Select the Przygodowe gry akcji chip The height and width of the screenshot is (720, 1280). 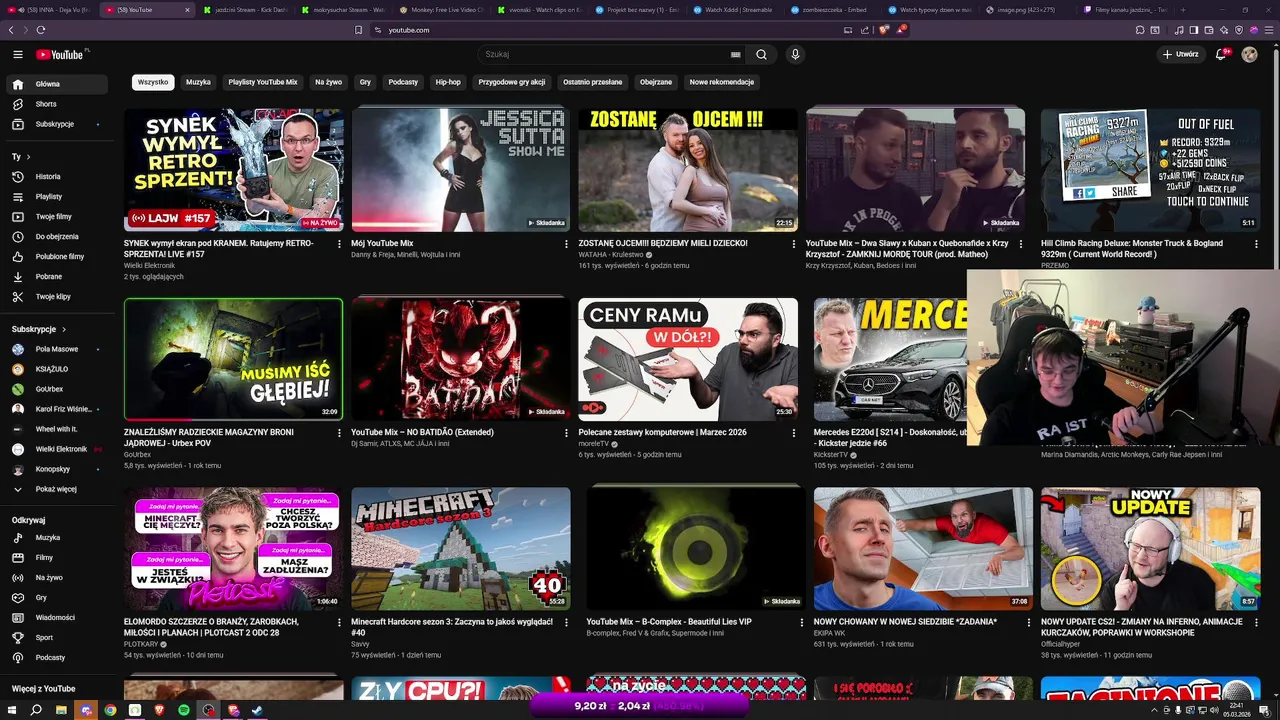coord(512,82)
